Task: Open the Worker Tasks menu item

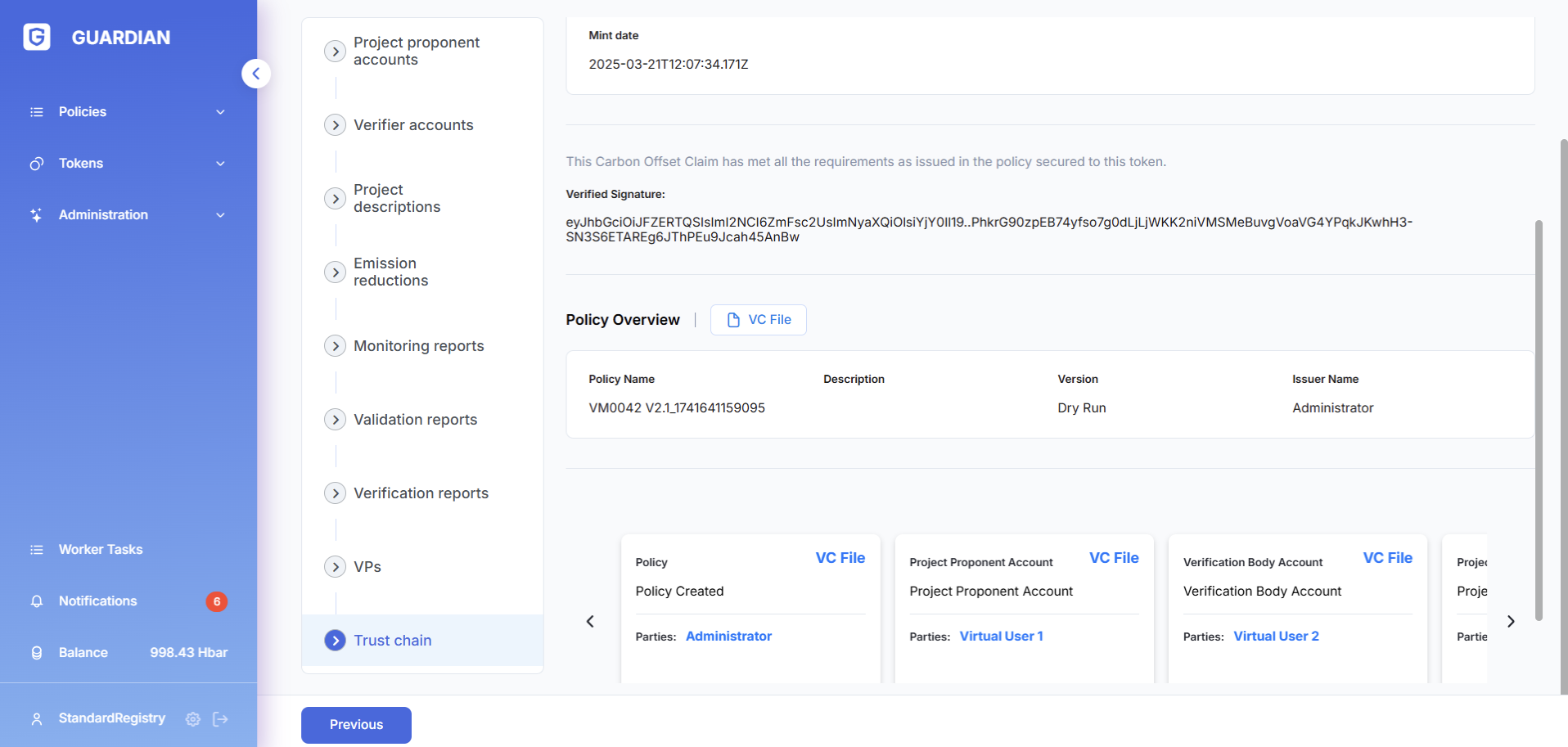Action: click(100, 550)
